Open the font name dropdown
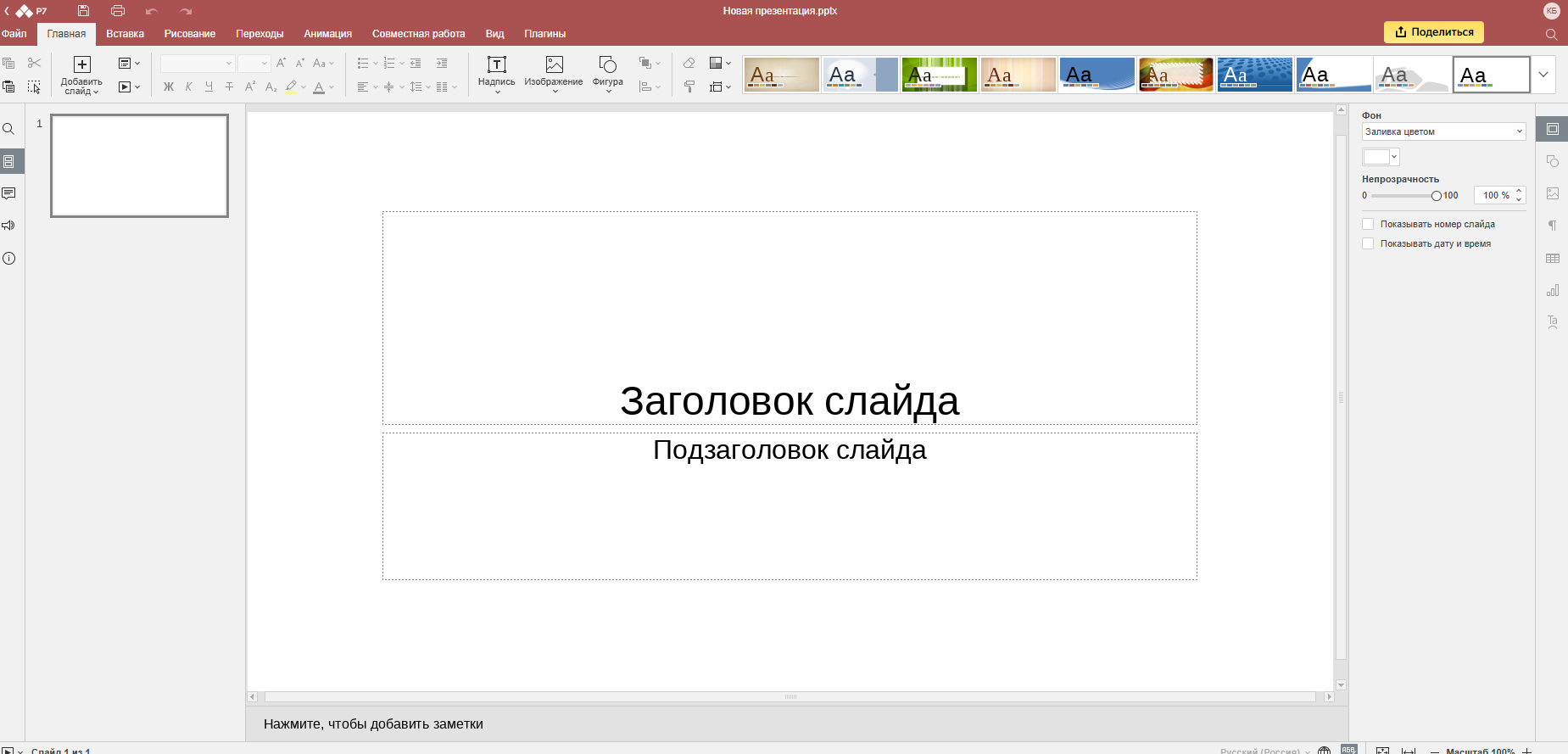Image resolution: width=1568 pixels, height=754 pixels. 228,64
